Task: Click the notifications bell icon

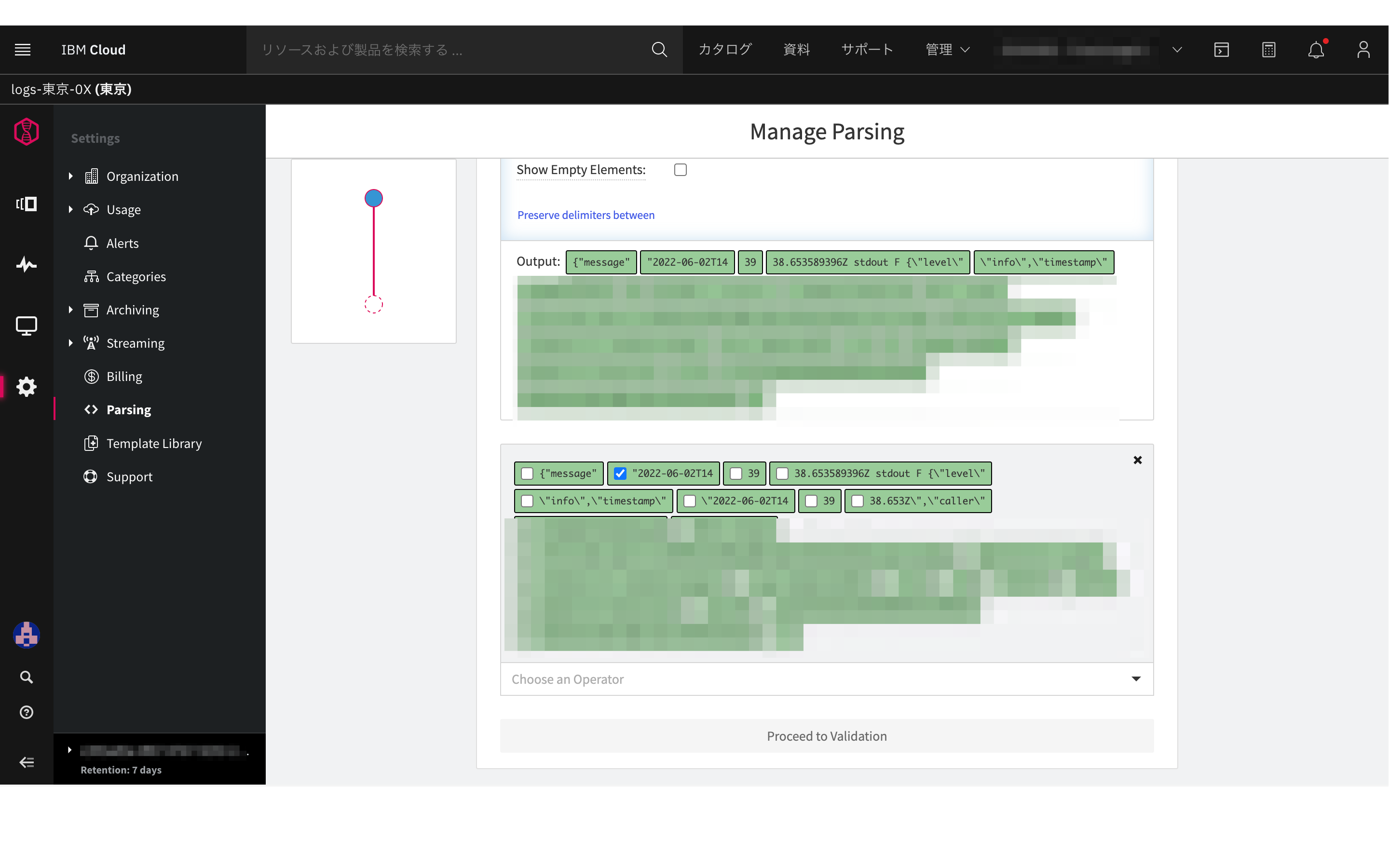Action: [x=1316, y=50]
